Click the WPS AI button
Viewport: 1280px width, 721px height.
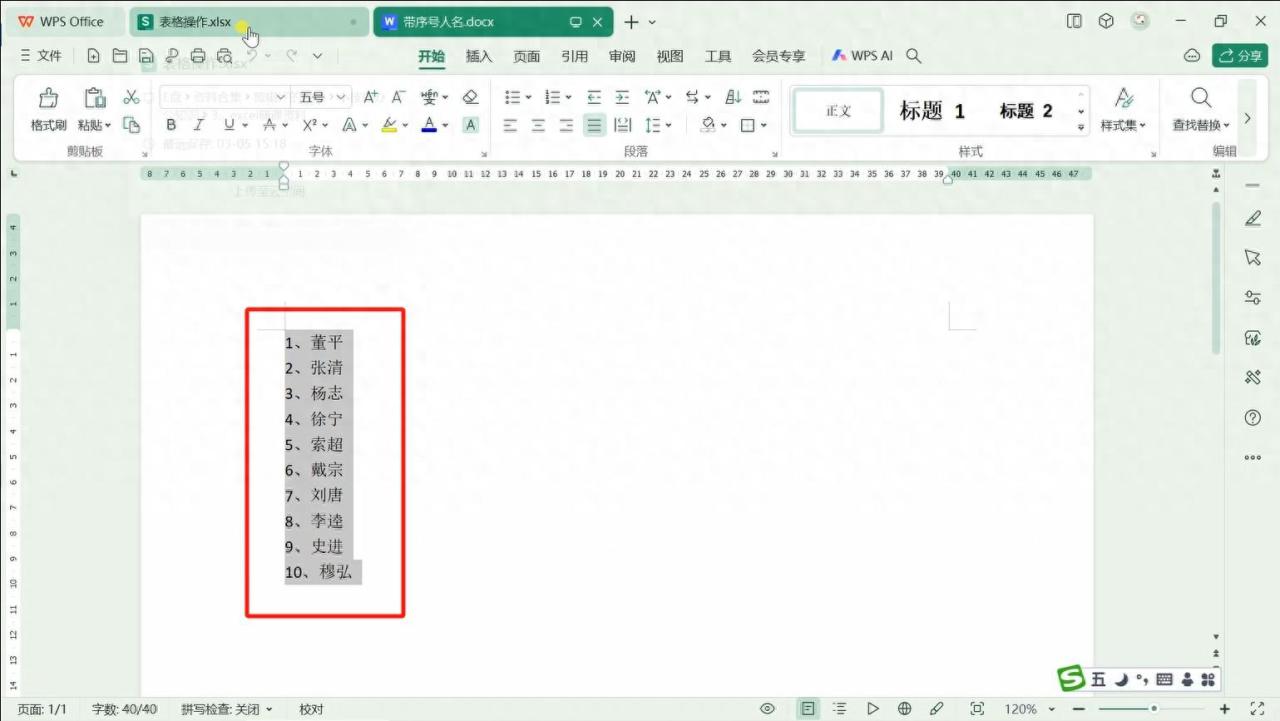tap(862, 56)
